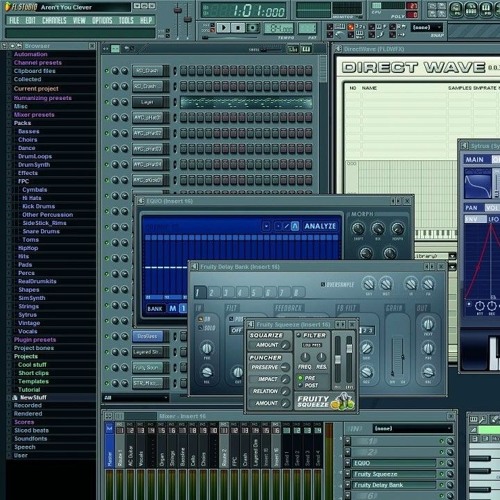Image resolution: width=500 pixels, height=500 pixels.
Task: Open Channel presets in Browser
Action: (38, 63)
